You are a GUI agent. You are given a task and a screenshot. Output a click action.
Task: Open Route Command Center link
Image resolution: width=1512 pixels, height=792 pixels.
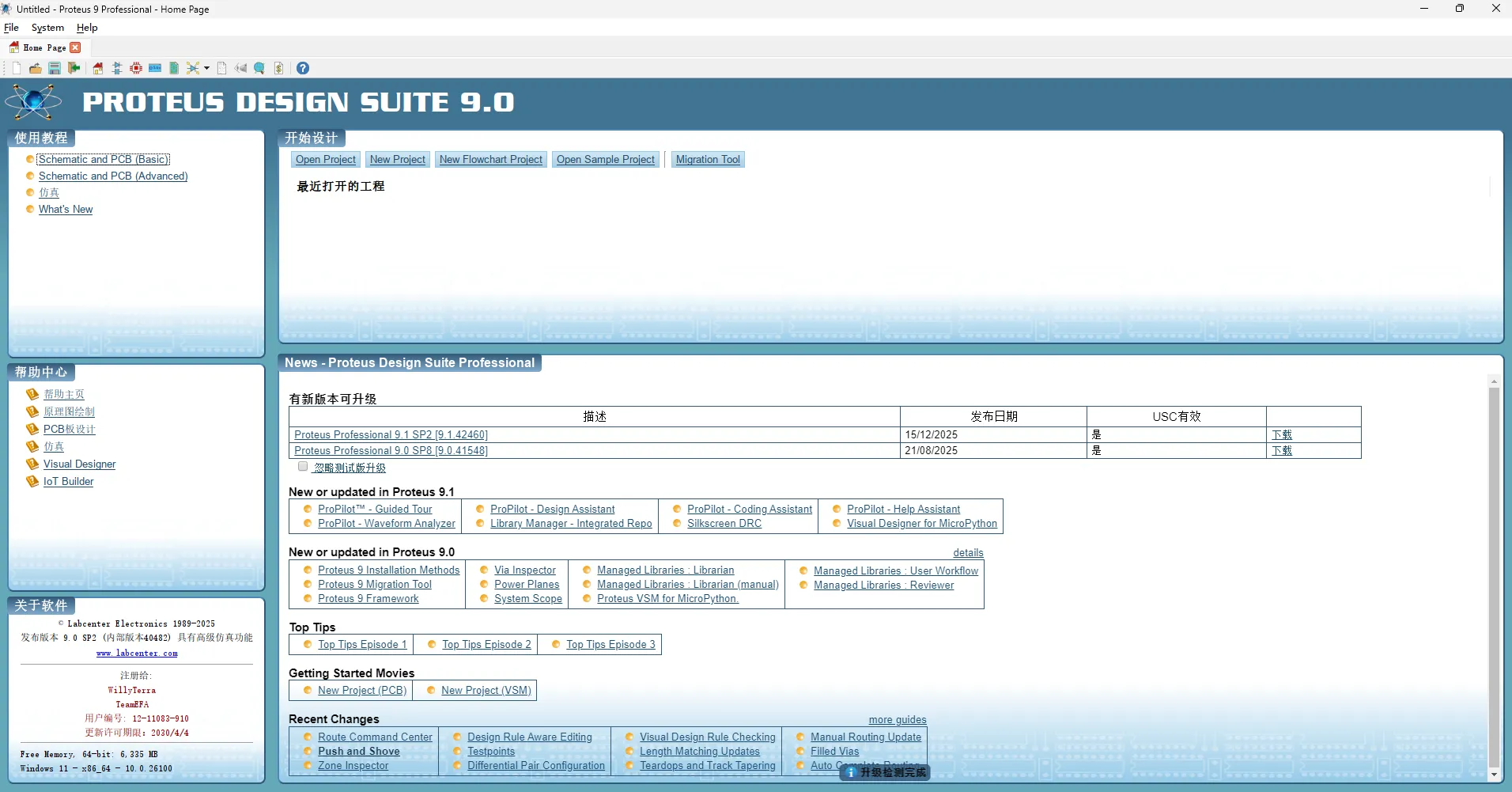375,737
